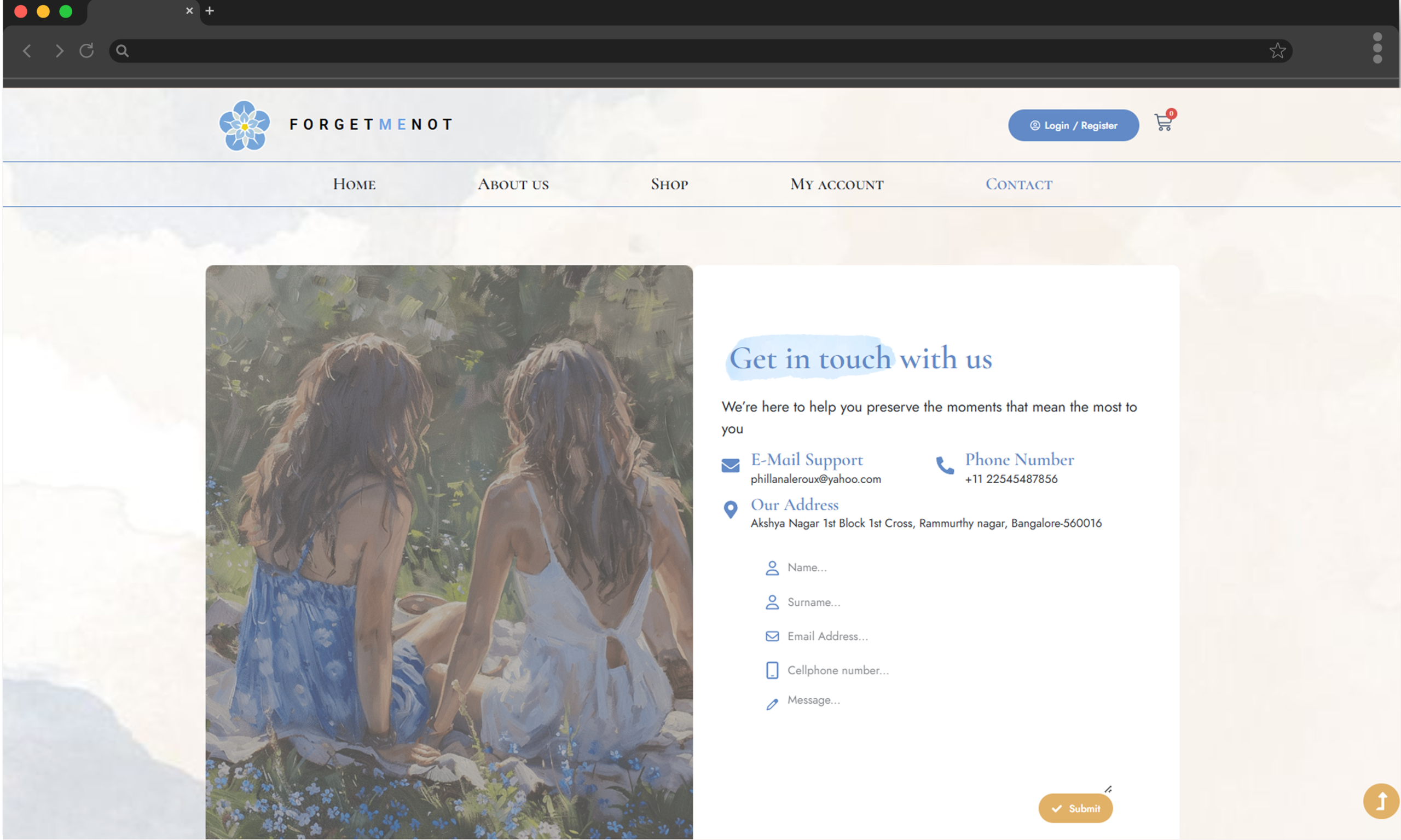The width and height of the screenshot is (1401, 840).
Task: Click the Login / Register button
Action: coord(1073,125)
